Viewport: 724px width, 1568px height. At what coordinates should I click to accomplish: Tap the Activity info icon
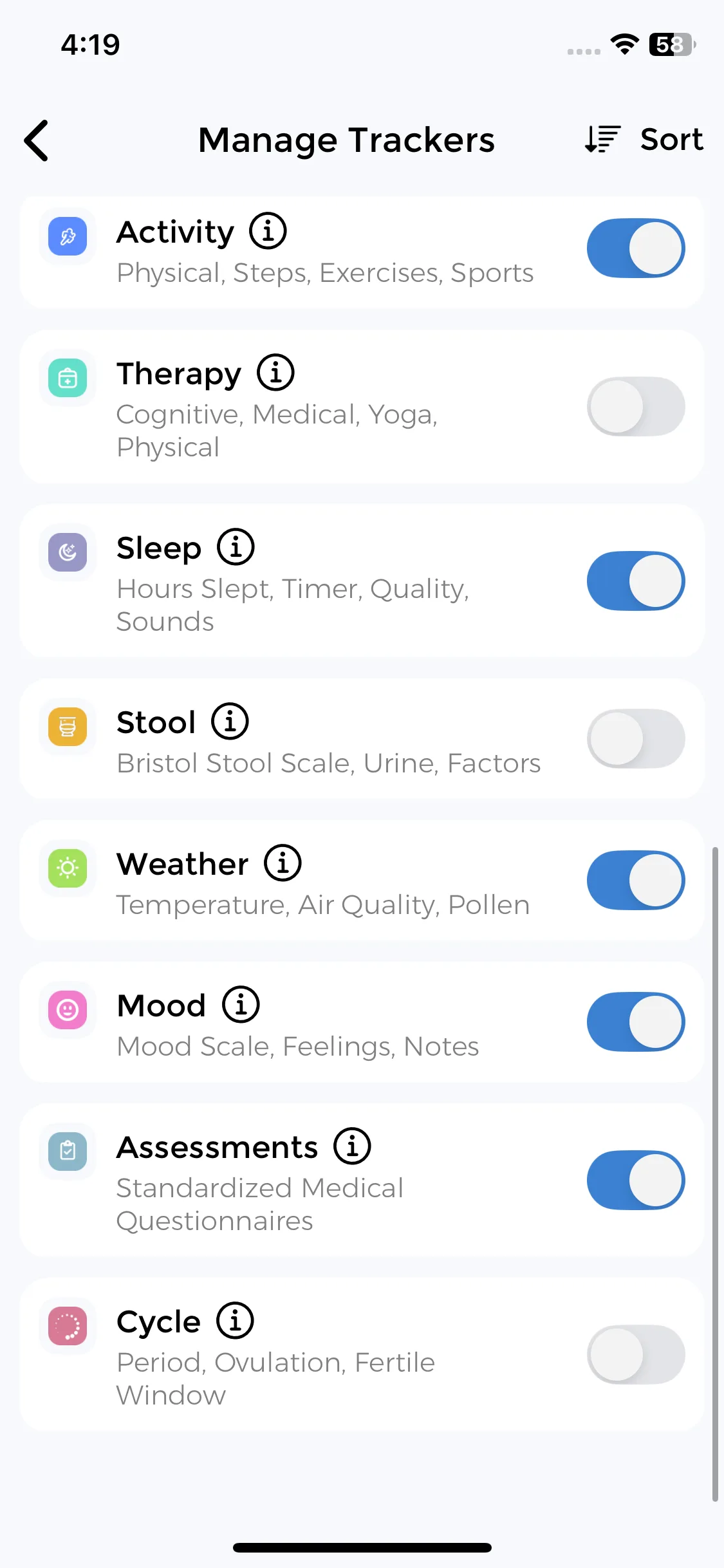tap(268, 231)
